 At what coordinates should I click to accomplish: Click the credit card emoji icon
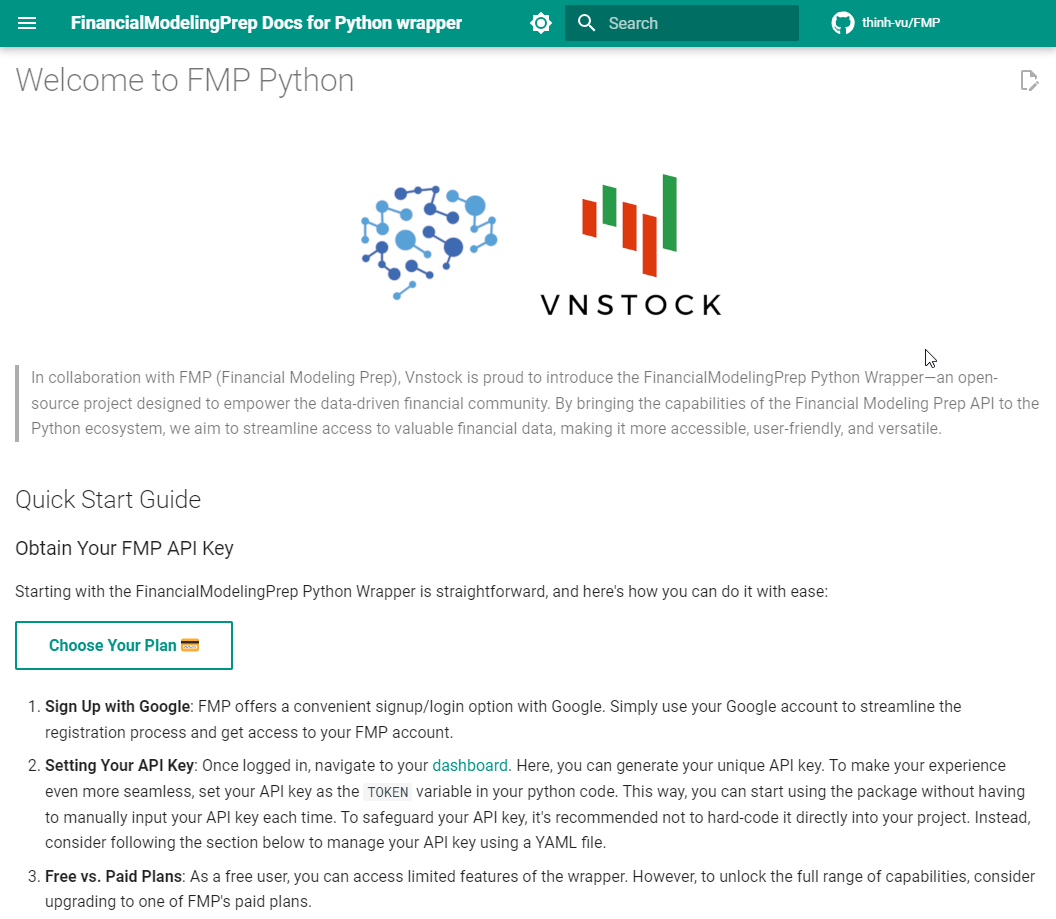point(190,645)
